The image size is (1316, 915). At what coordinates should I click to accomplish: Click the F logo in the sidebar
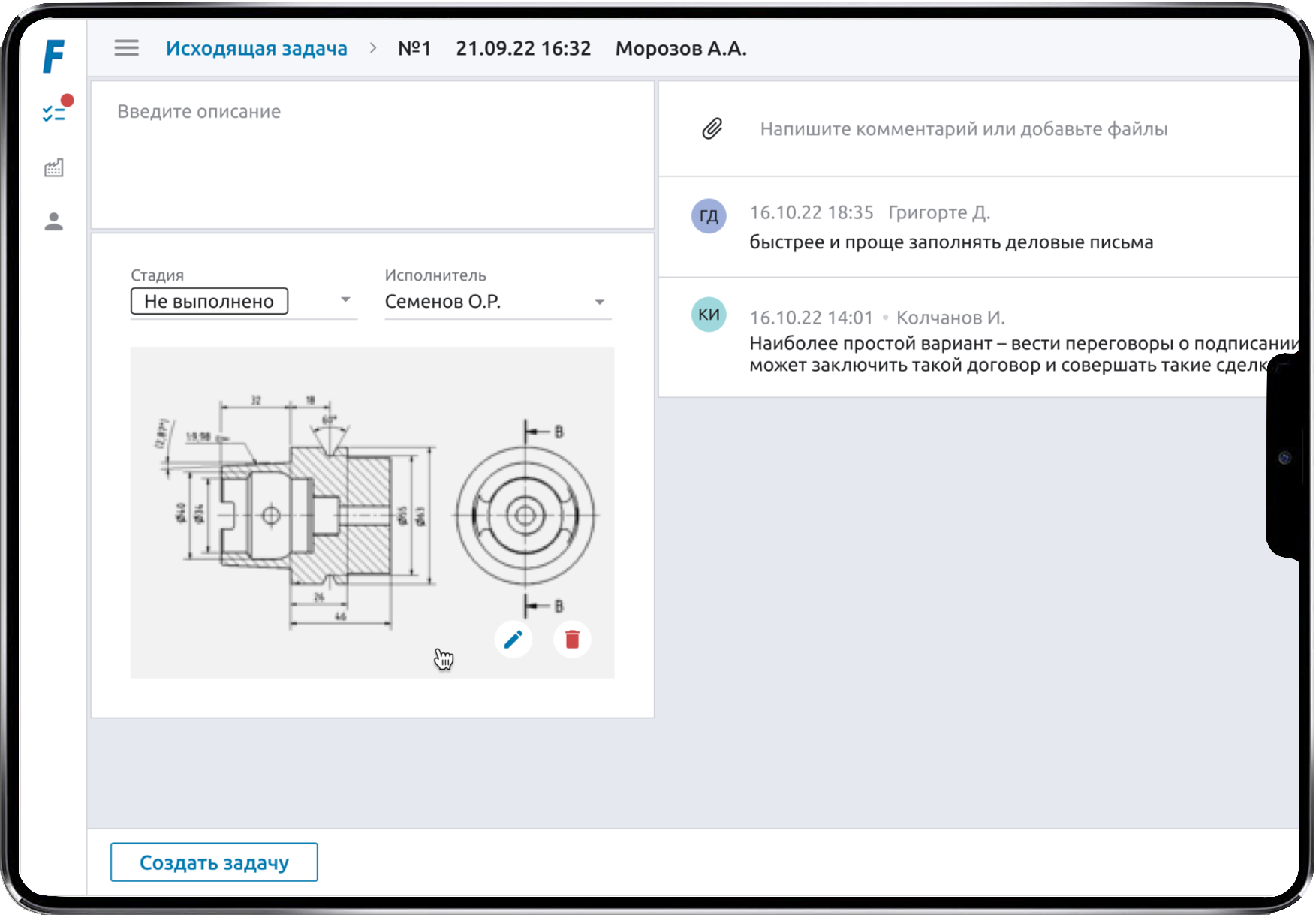pyautogui.click(x=53, y=56)
